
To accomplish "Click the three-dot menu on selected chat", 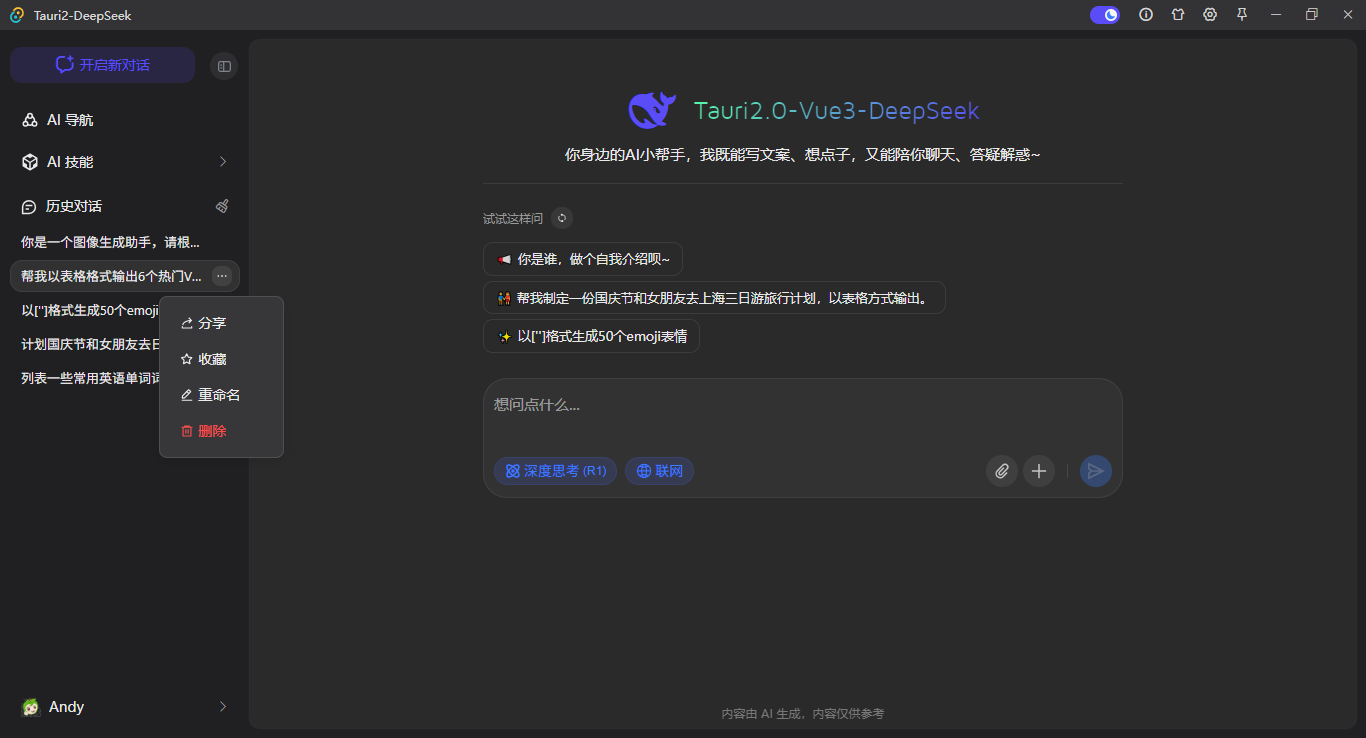I will coord(222,276).
